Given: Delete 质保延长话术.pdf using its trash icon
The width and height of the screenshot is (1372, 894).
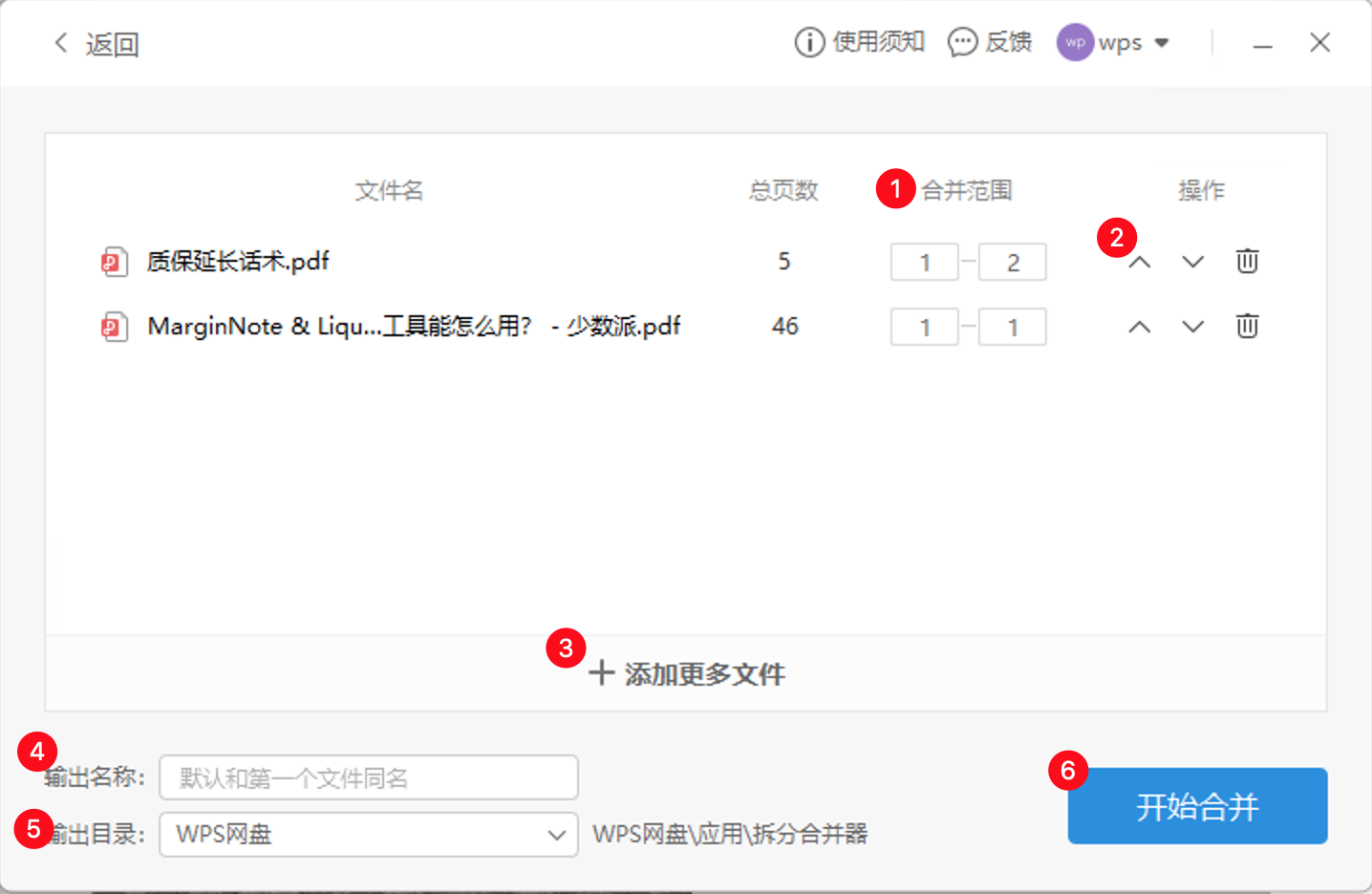Looking at the screenshot, I should 1247,261.
